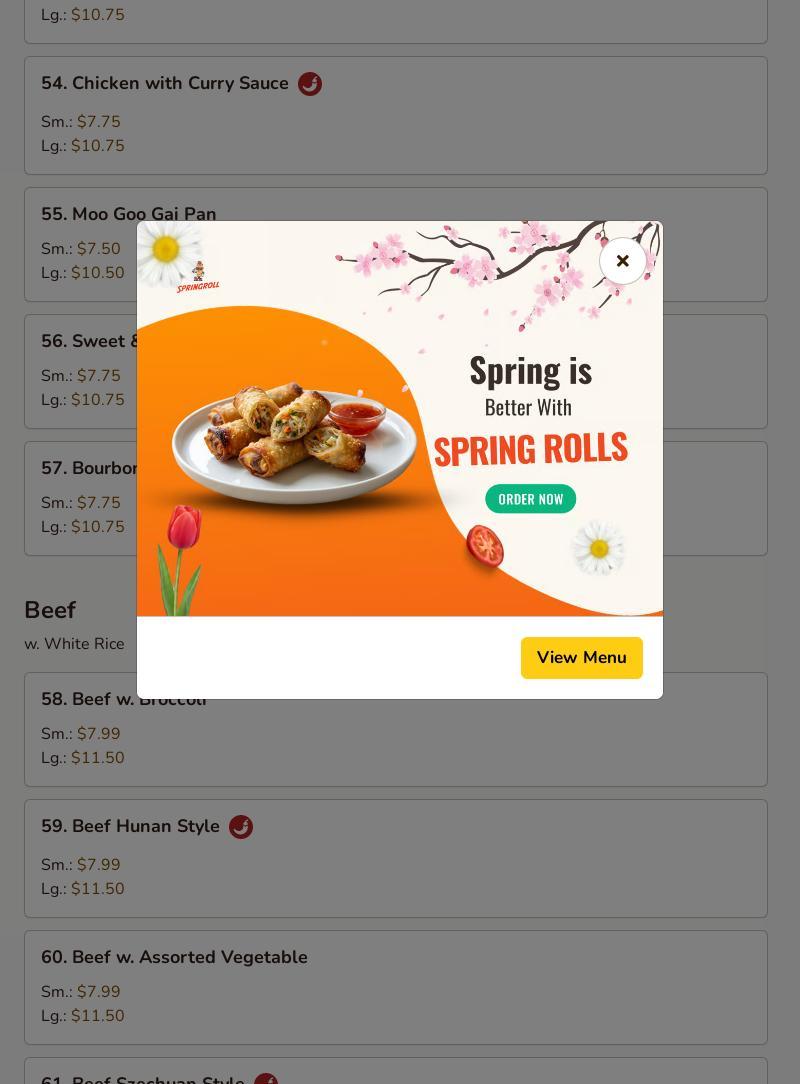The width and height of the screenshot is (800, 1084).
Task: Click the spicy icon beside Chicken with Curry Sauce
Action: 310,84
